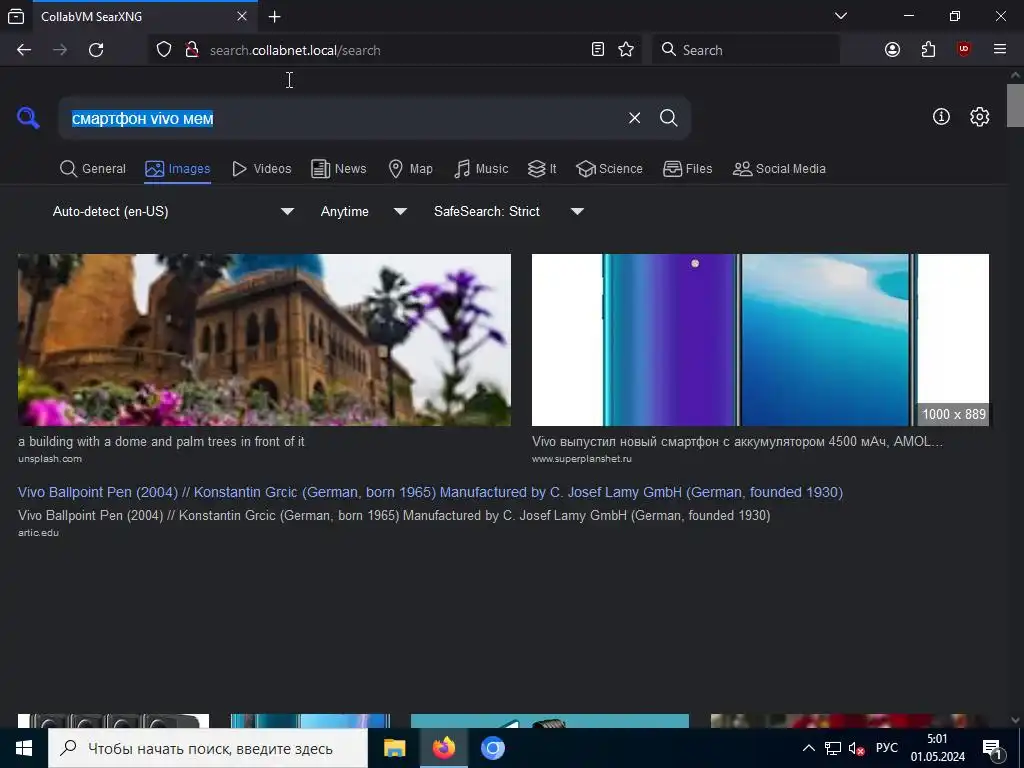Open the extensions puzzle icon
The image size is (1024, 768).
(x=928, y=50)
